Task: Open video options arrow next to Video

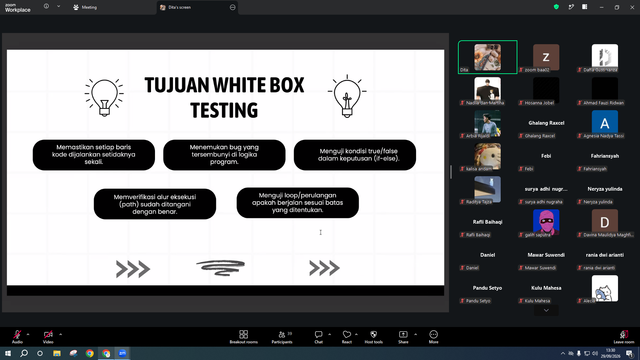Action: coord(60,334)
